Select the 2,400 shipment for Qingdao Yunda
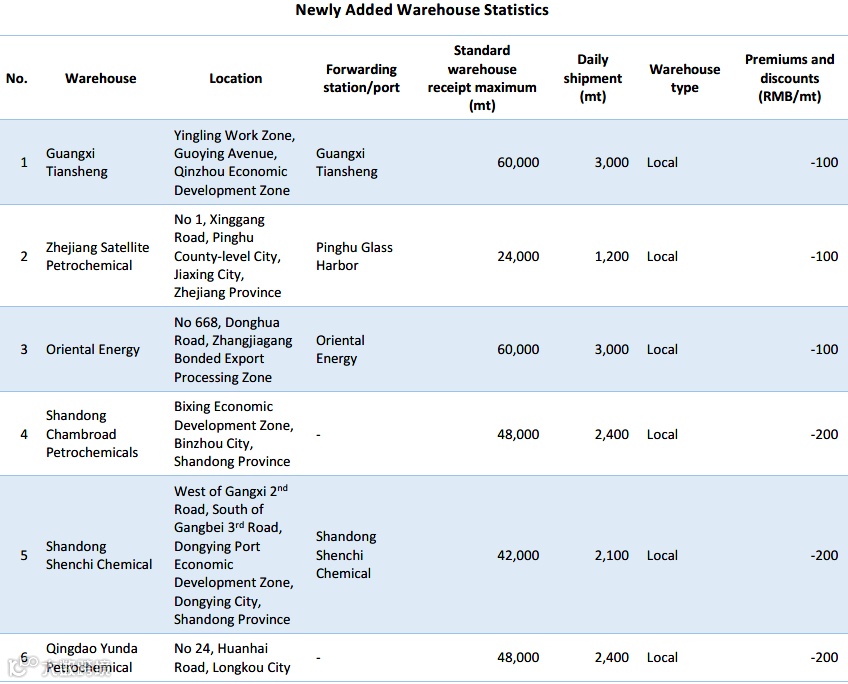The height and width of the screenshot is (684, 848). 612,658
